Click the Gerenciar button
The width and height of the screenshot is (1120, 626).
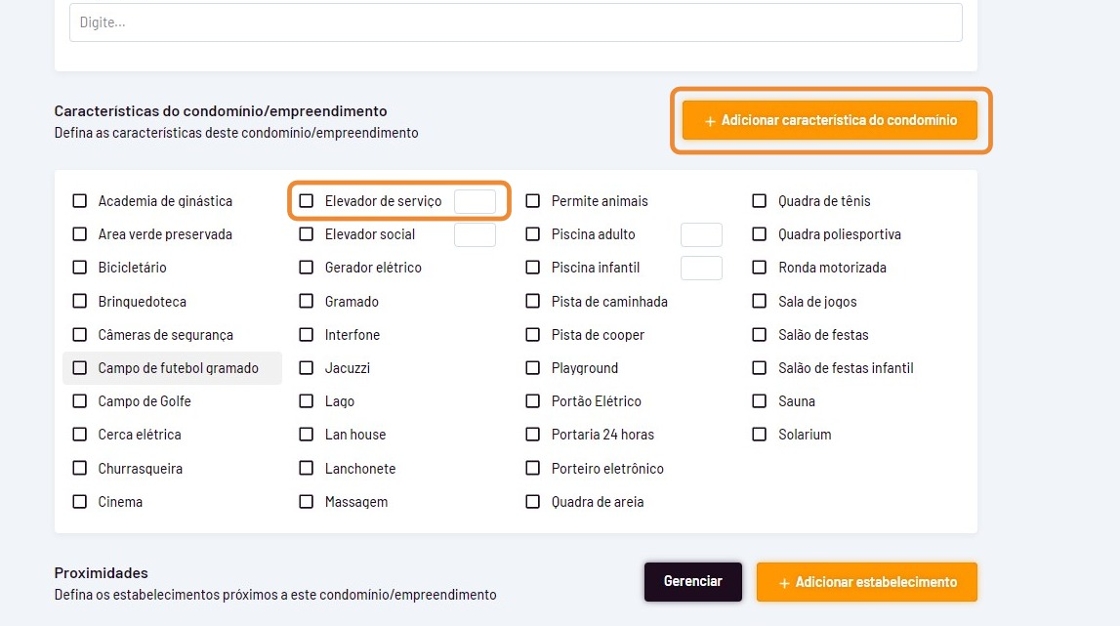[693, 581]
